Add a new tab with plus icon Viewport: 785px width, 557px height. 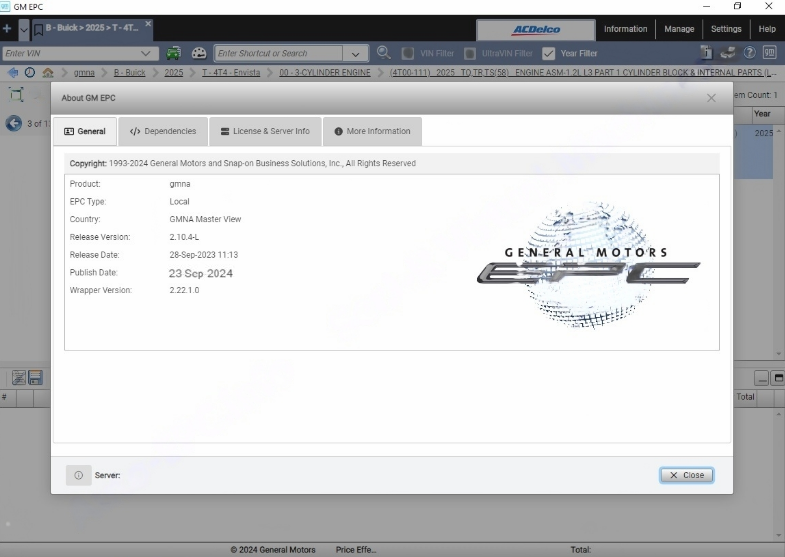click(x=7, y=29)
